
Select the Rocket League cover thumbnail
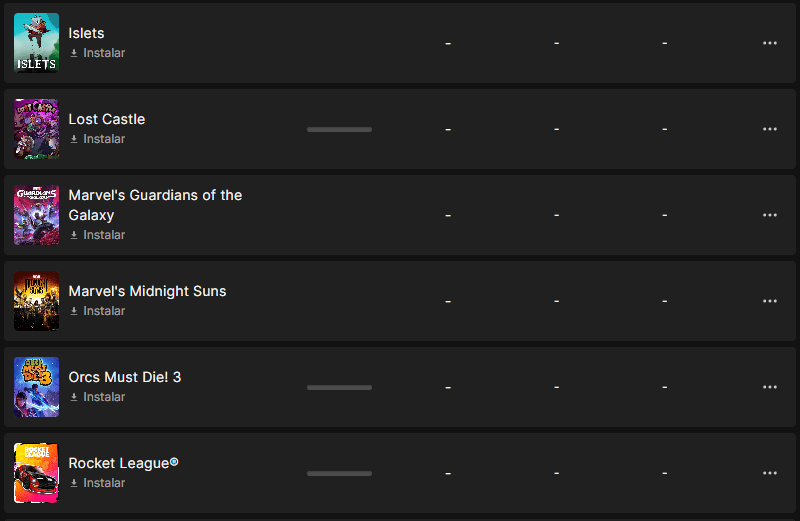pyautogui.click(x=36, y=473)
